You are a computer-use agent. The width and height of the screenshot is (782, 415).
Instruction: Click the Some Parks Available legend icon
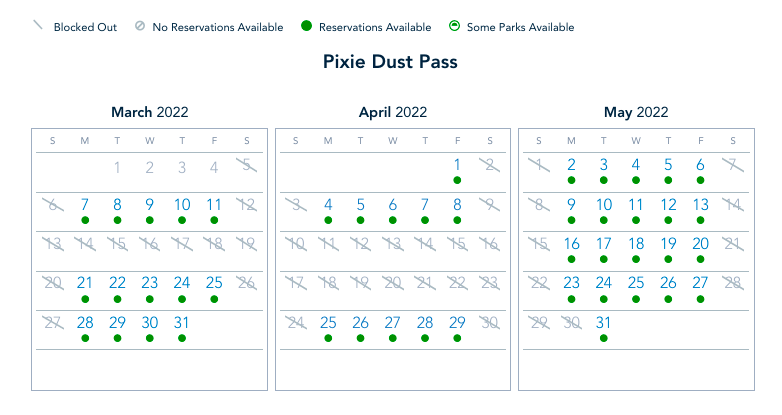coord(454,27)
